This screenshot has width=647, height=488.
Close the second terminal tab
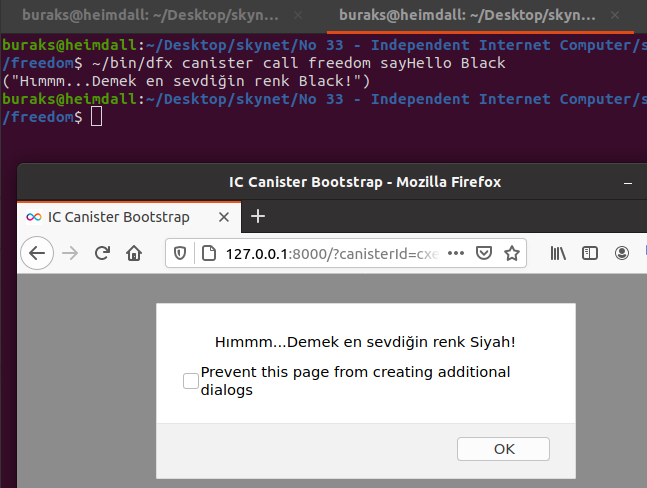point(615,15)
